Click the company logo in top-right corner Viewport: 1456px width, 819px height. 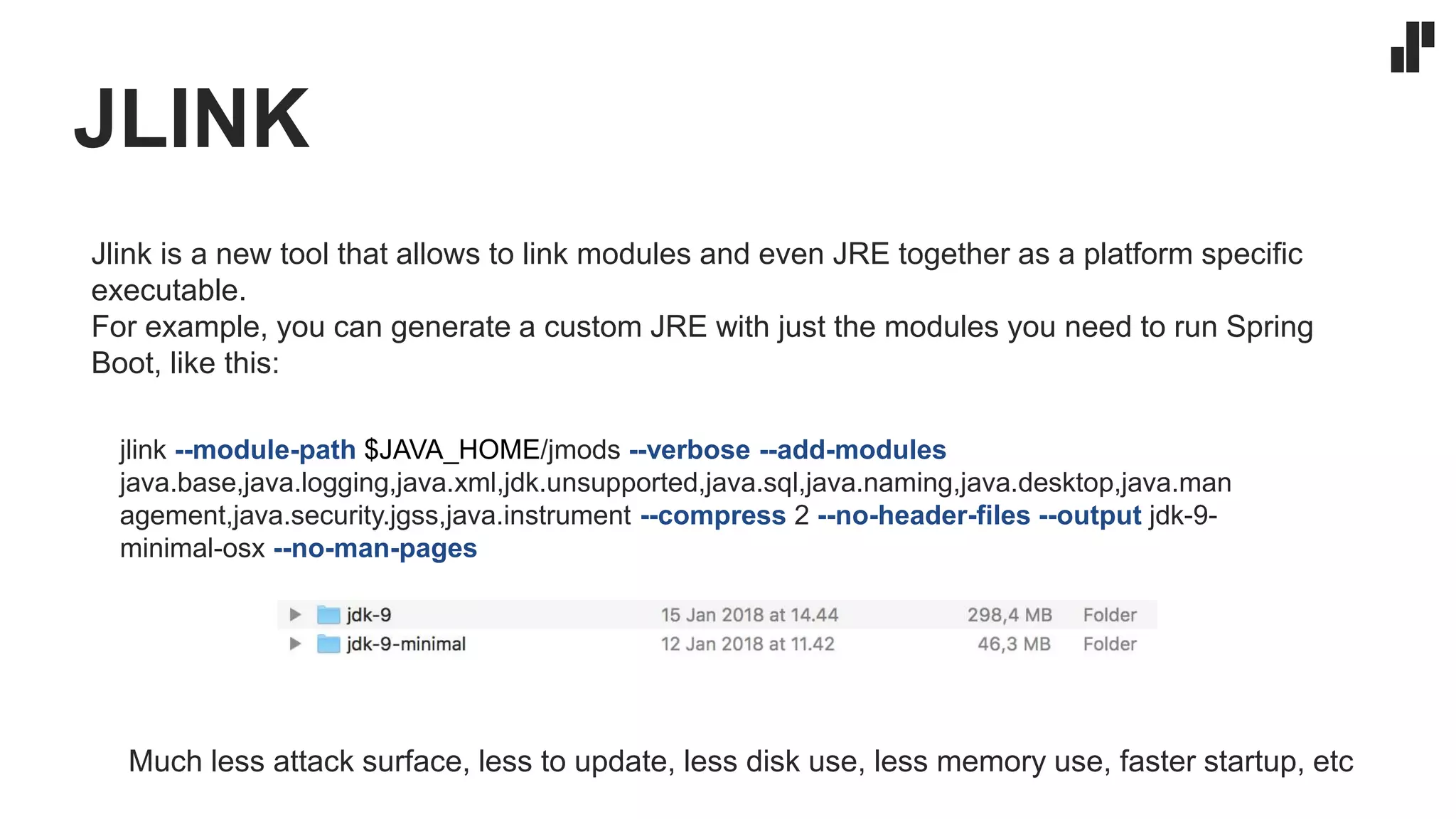click(x=1412, y=47)
